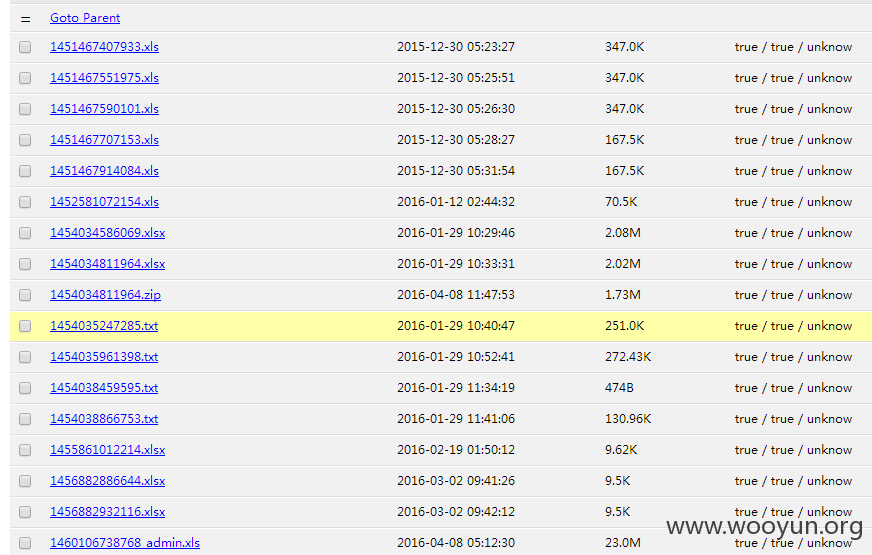872x555 pixels.
Task: Open file 1454035961398.txt
Action: [104, 357]
